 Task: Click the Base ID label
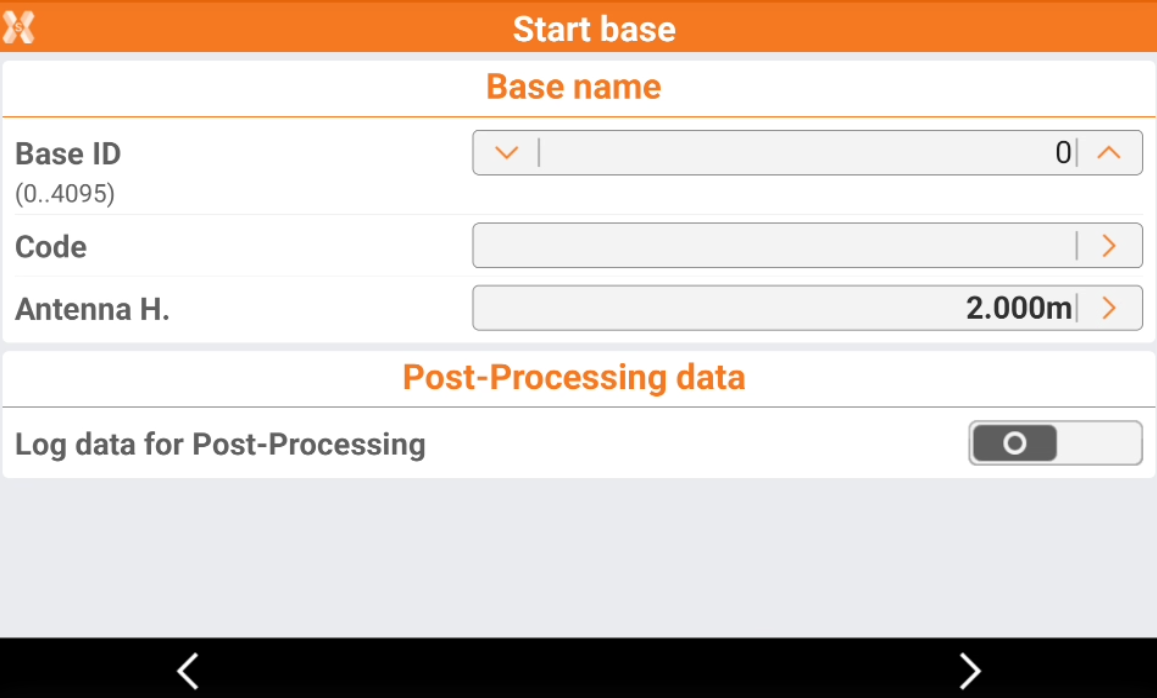point(68,154)
